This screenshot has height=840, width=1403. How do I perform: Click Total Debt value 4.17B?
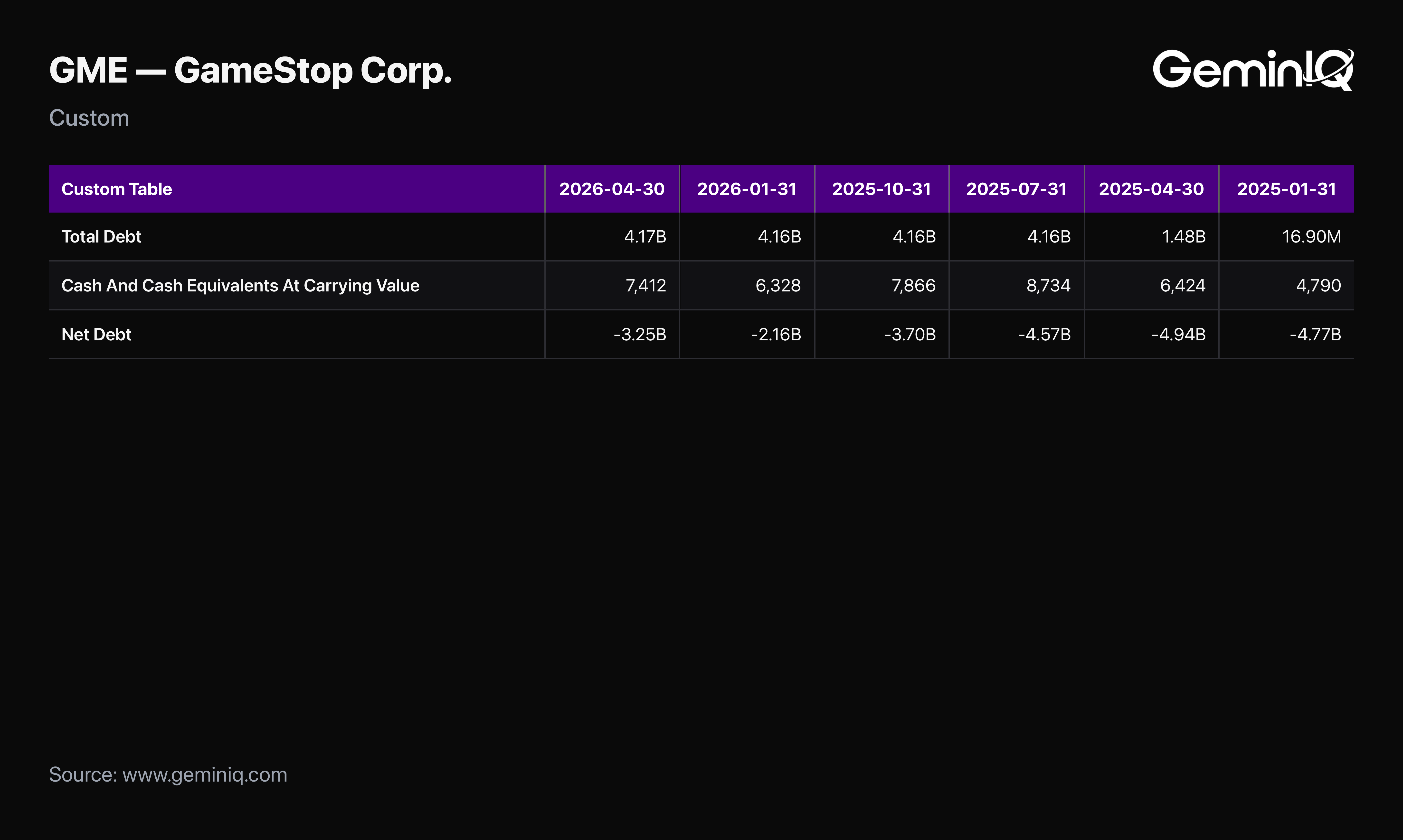[645, 237]
